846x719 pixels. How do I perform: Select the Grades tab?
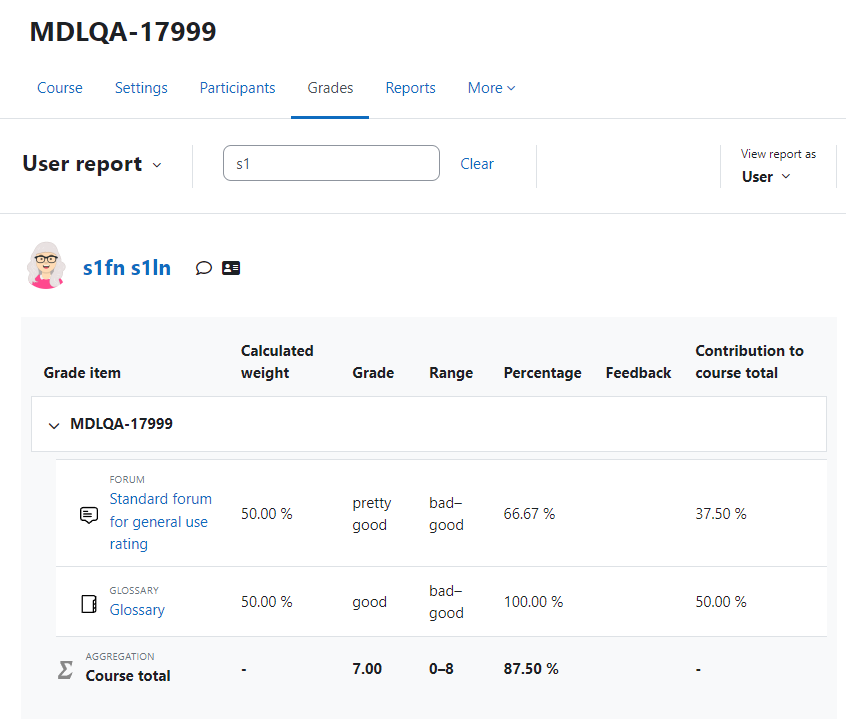tap(330, 88)
